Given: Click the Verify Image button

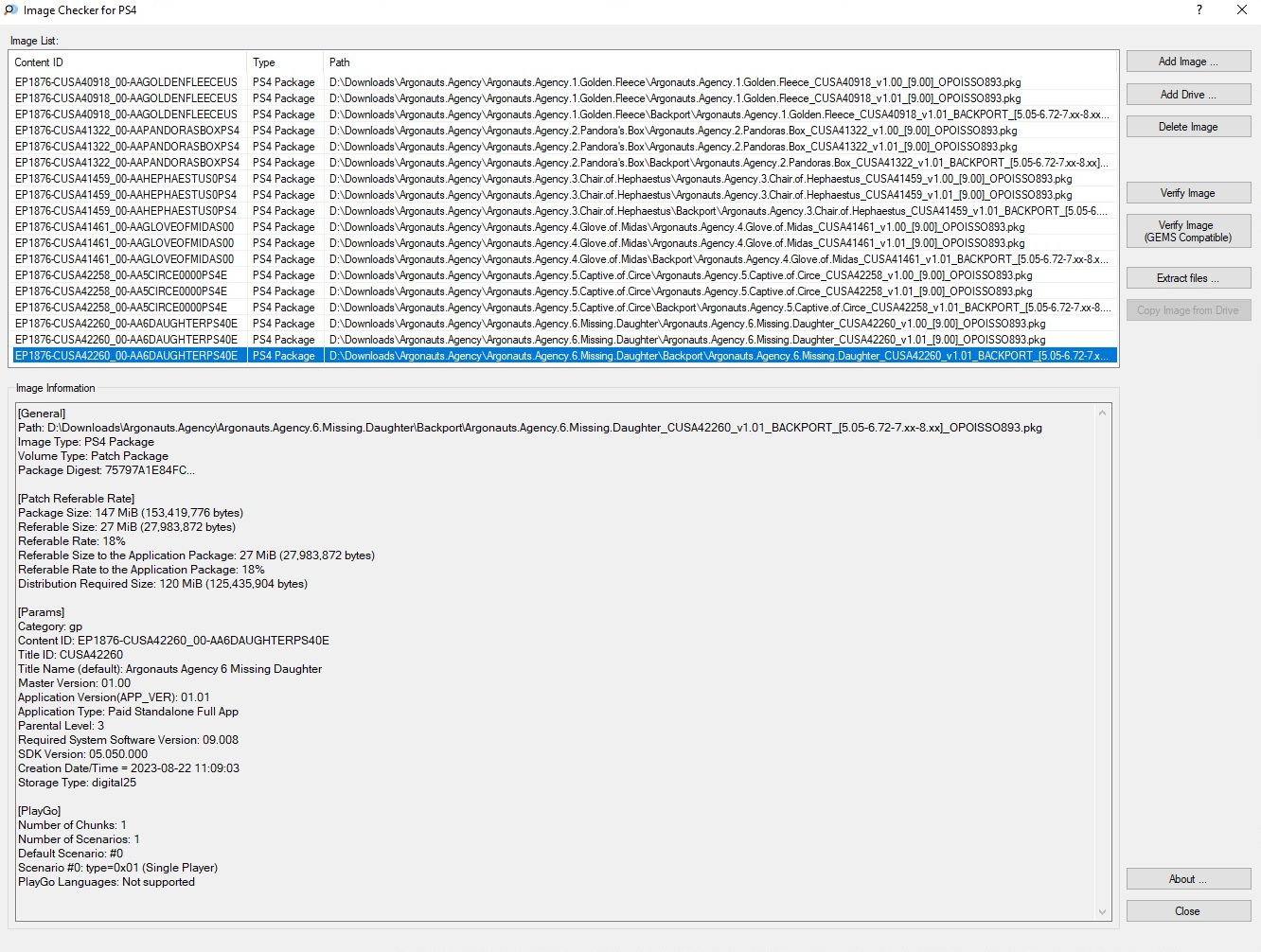Looking at the screenshot, I should pos(1188,193).
